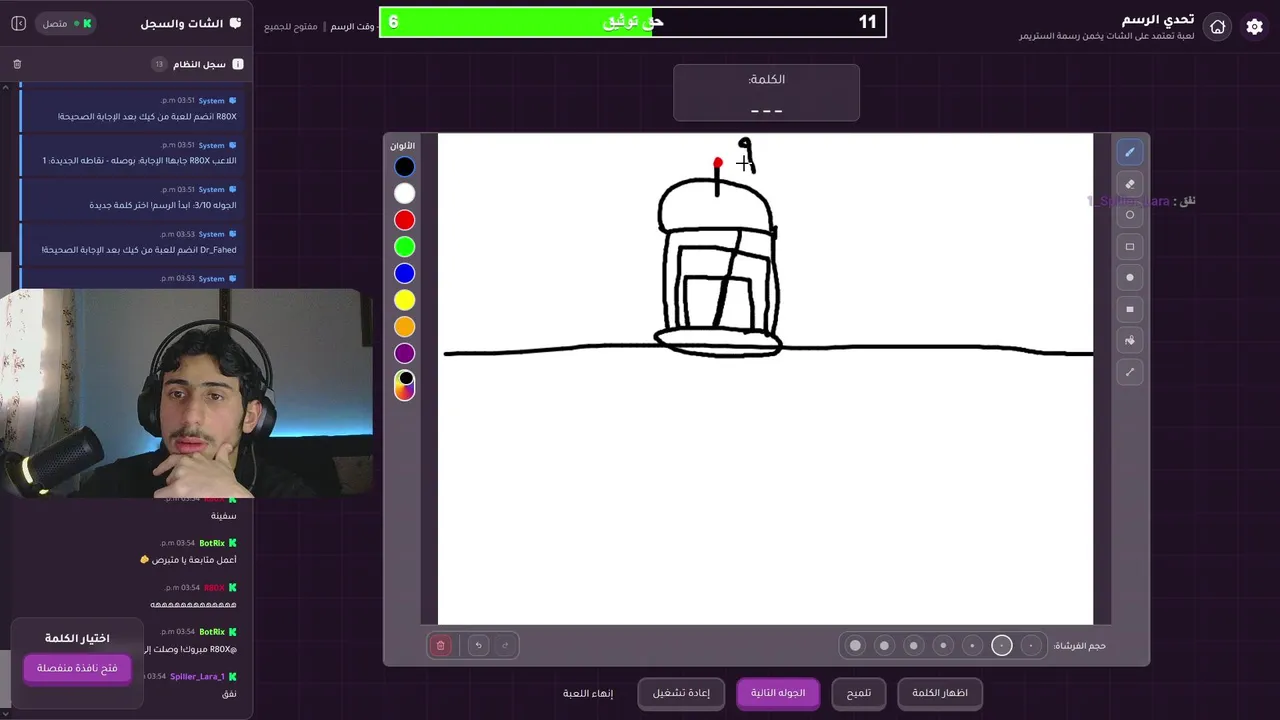Select the hollow circle shape tool
Viewport: 1280px width, 720px height.
click(x=1130, y=215)
